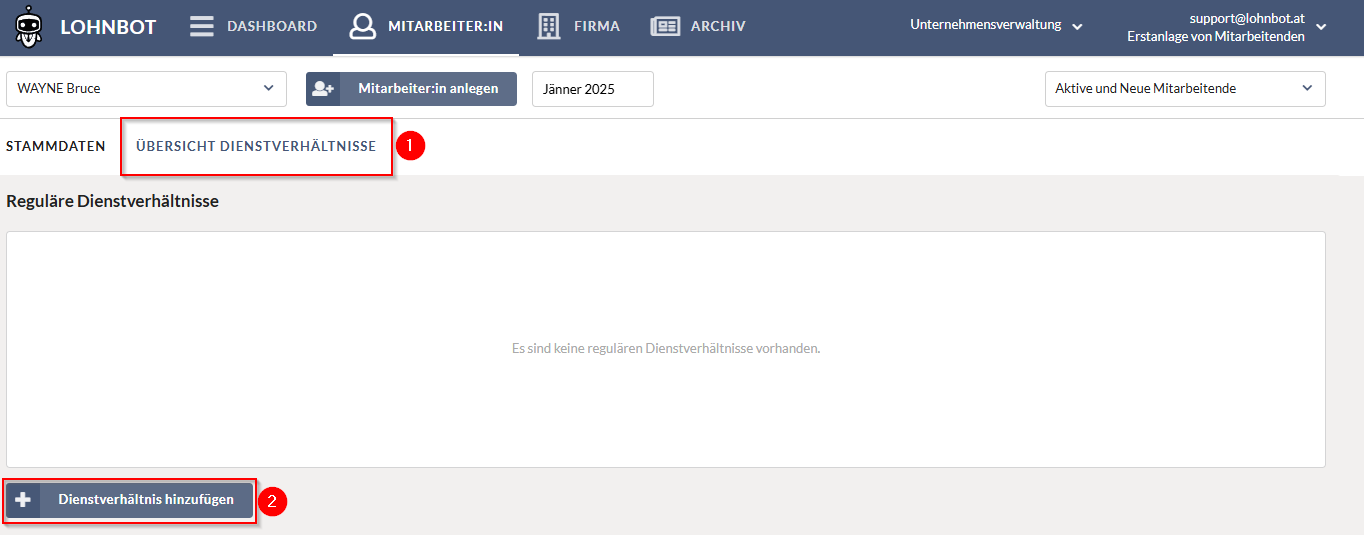Click the Dienstverhältnis hinzufügen button
Image resolution: width=1364 pixels, height=535 pixels.
(129, 500)
